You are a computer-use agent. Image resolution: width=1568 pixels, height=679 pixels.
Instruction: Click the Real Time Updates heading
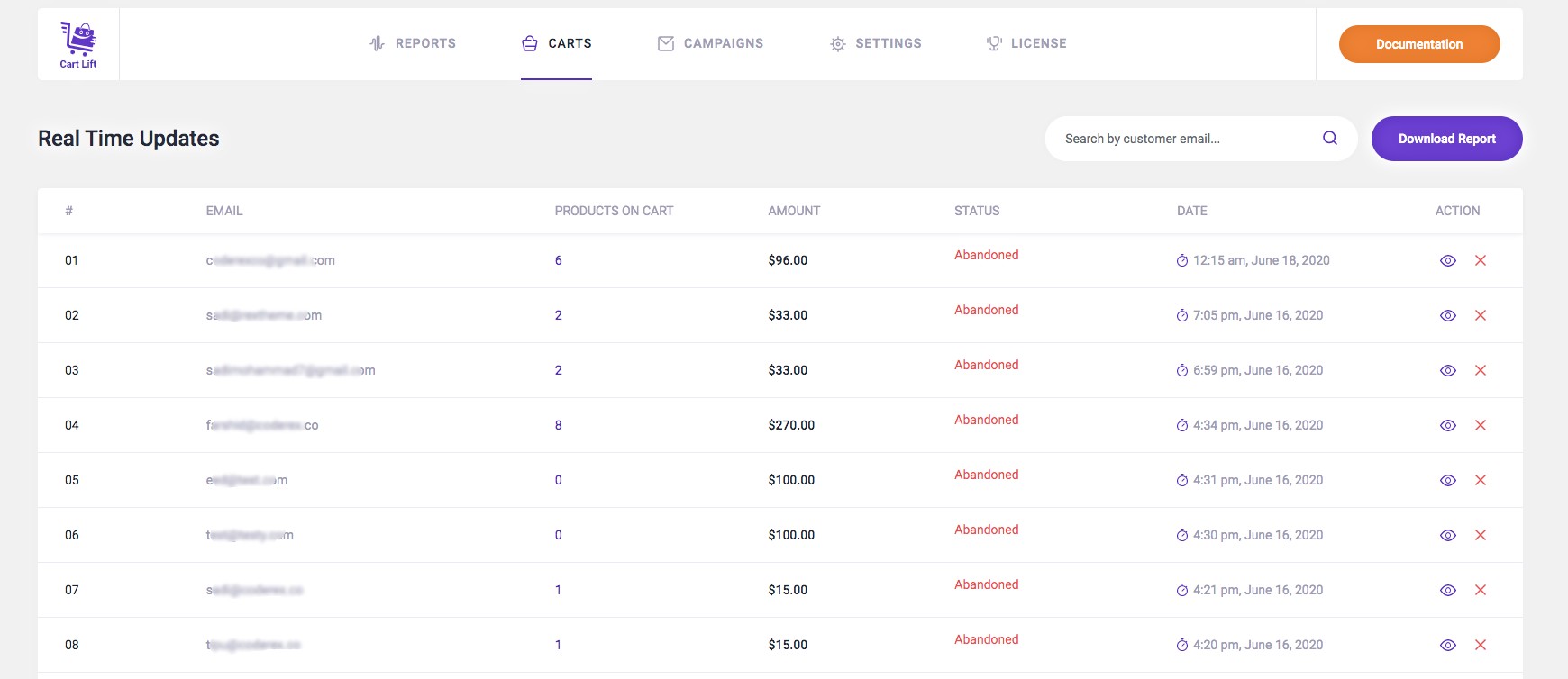coord(129,139)
